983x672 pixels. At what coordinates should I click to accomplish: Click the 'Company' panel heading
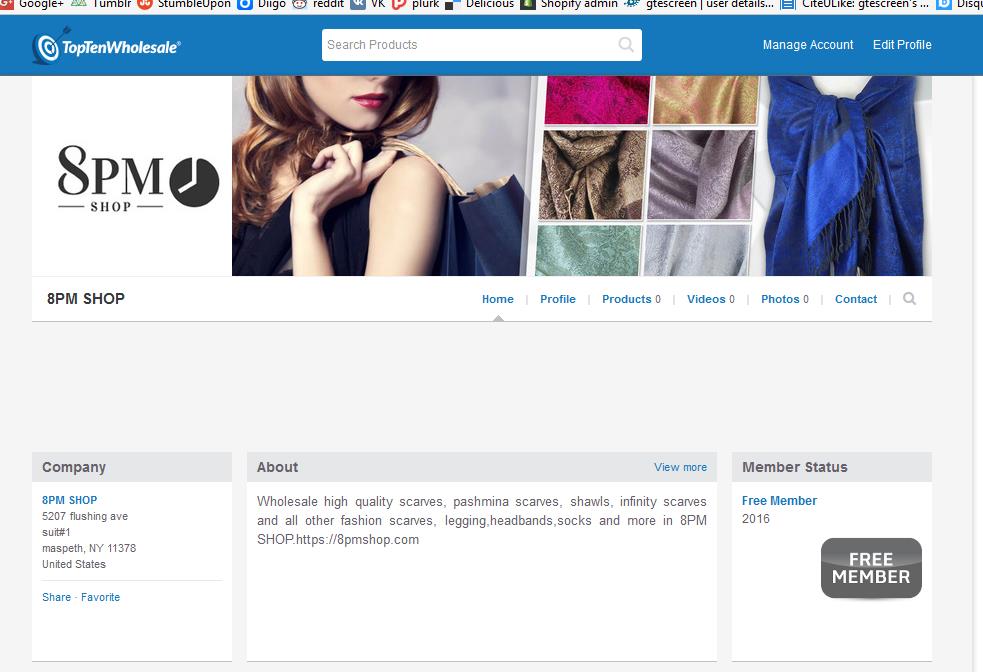[x=74, y=467]
